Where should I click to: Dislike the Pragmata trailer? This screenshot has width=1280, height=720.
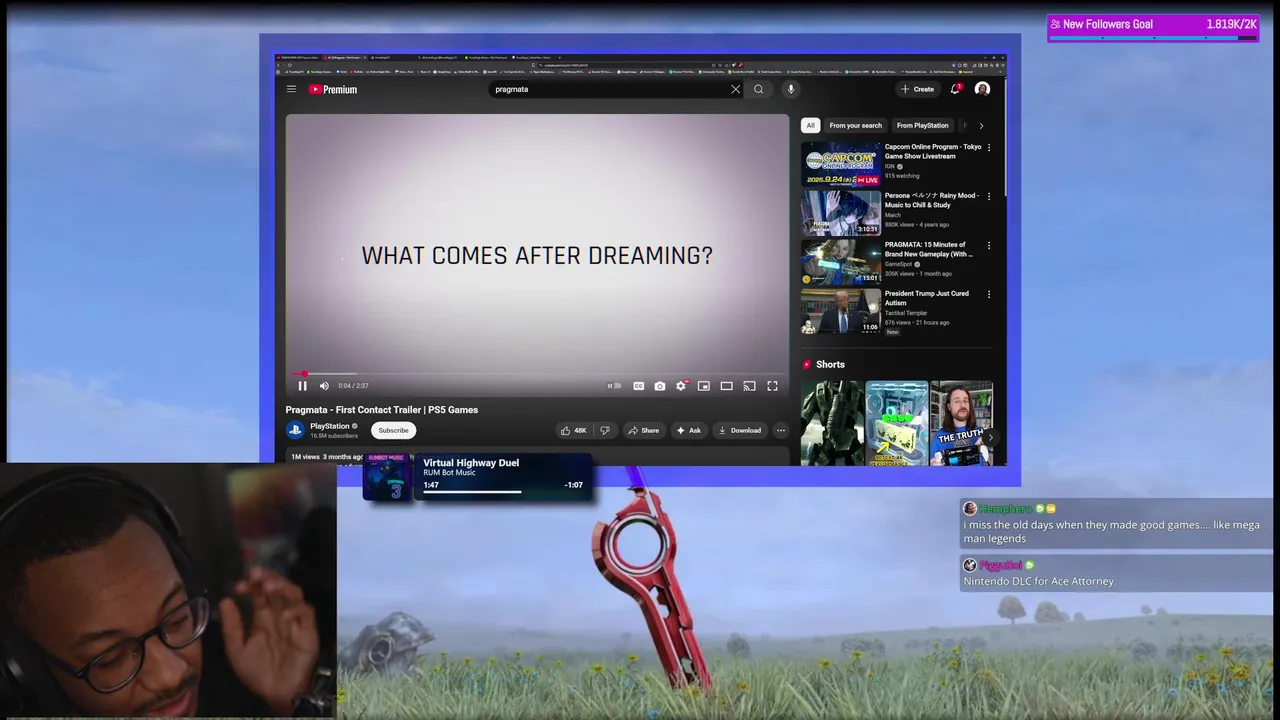tap(604, 430)
